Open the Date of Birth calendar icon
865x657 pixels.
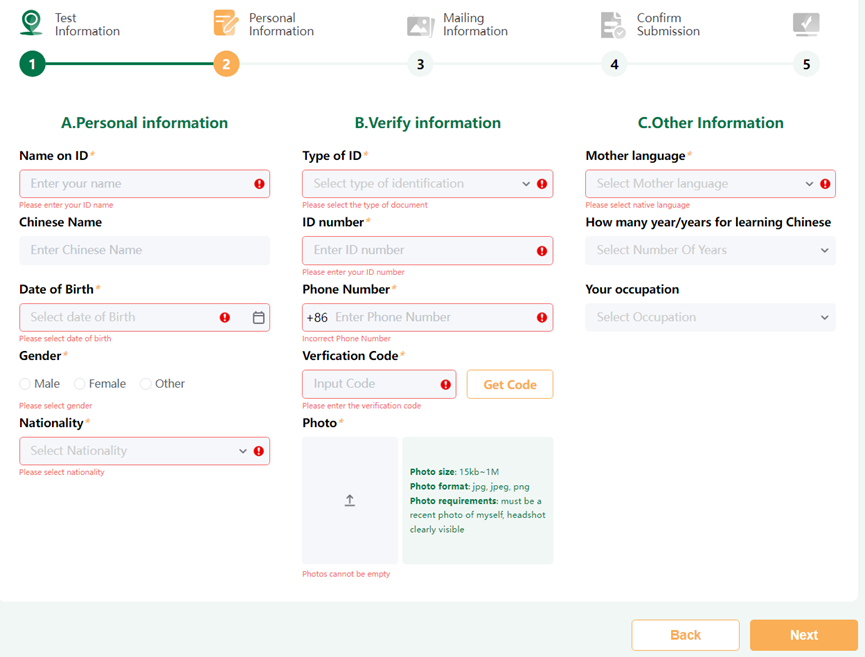258,317
